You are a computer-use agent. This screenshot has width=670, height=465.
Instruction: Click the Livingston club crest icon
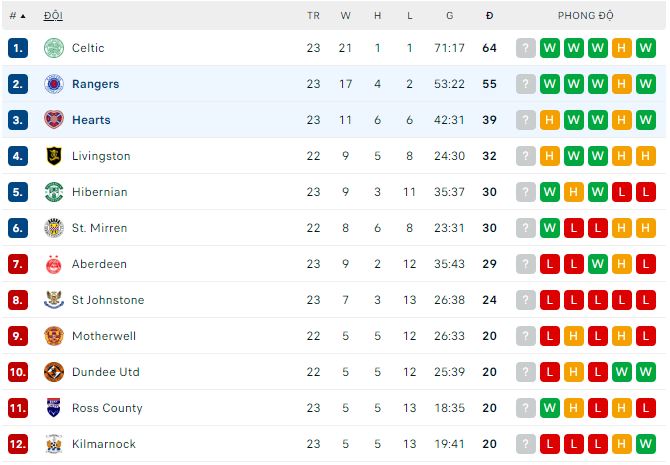tap(54, 156)
